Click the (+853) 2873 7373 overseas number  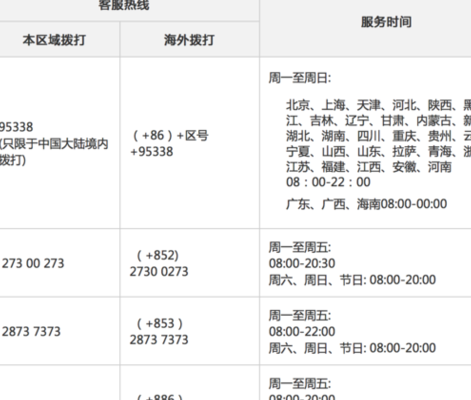(x=159, y=331)
